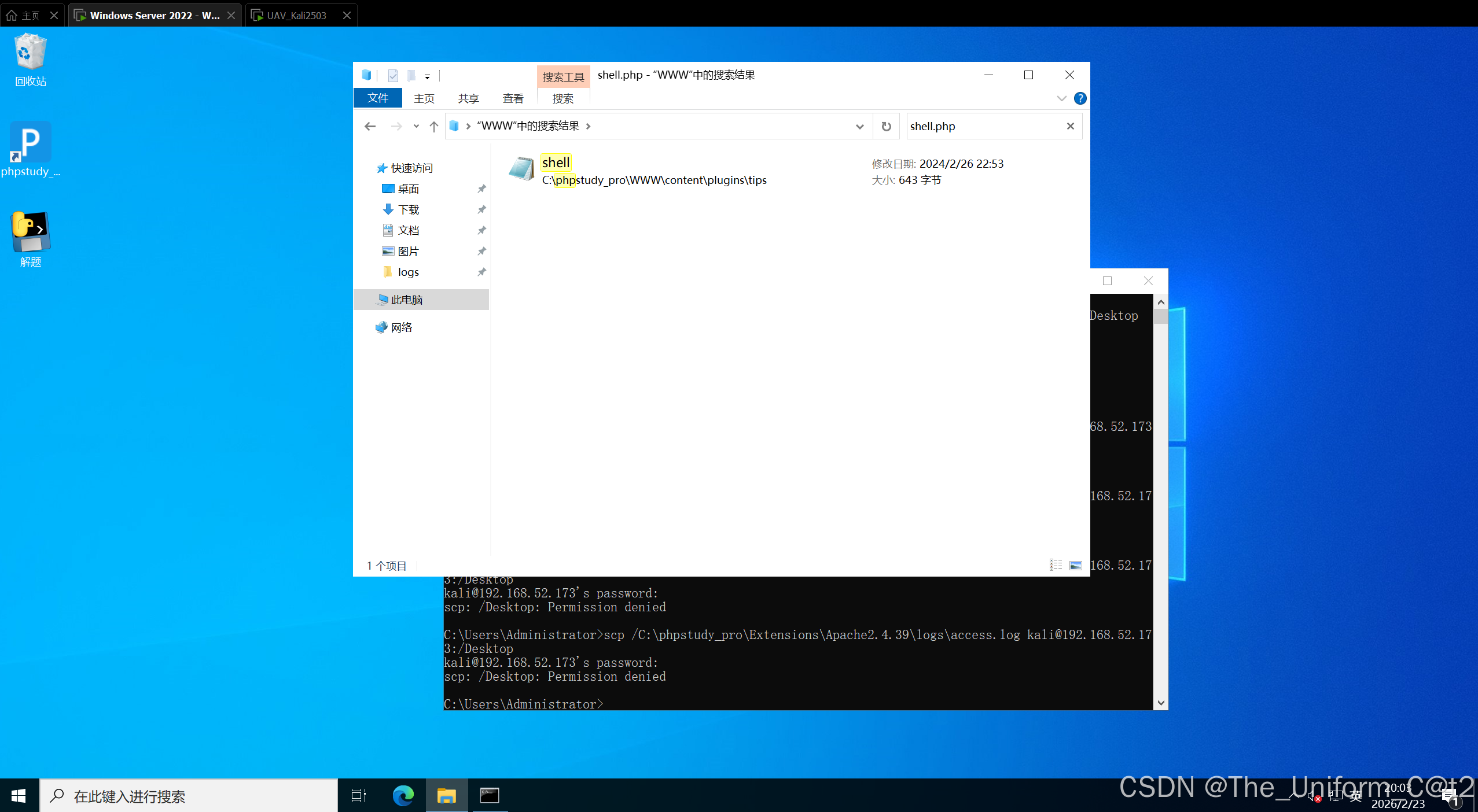Open recent locations dropdown arrow
This screenshot has height=812, width=1478.
pyautogui.click(x=416, y=126)
